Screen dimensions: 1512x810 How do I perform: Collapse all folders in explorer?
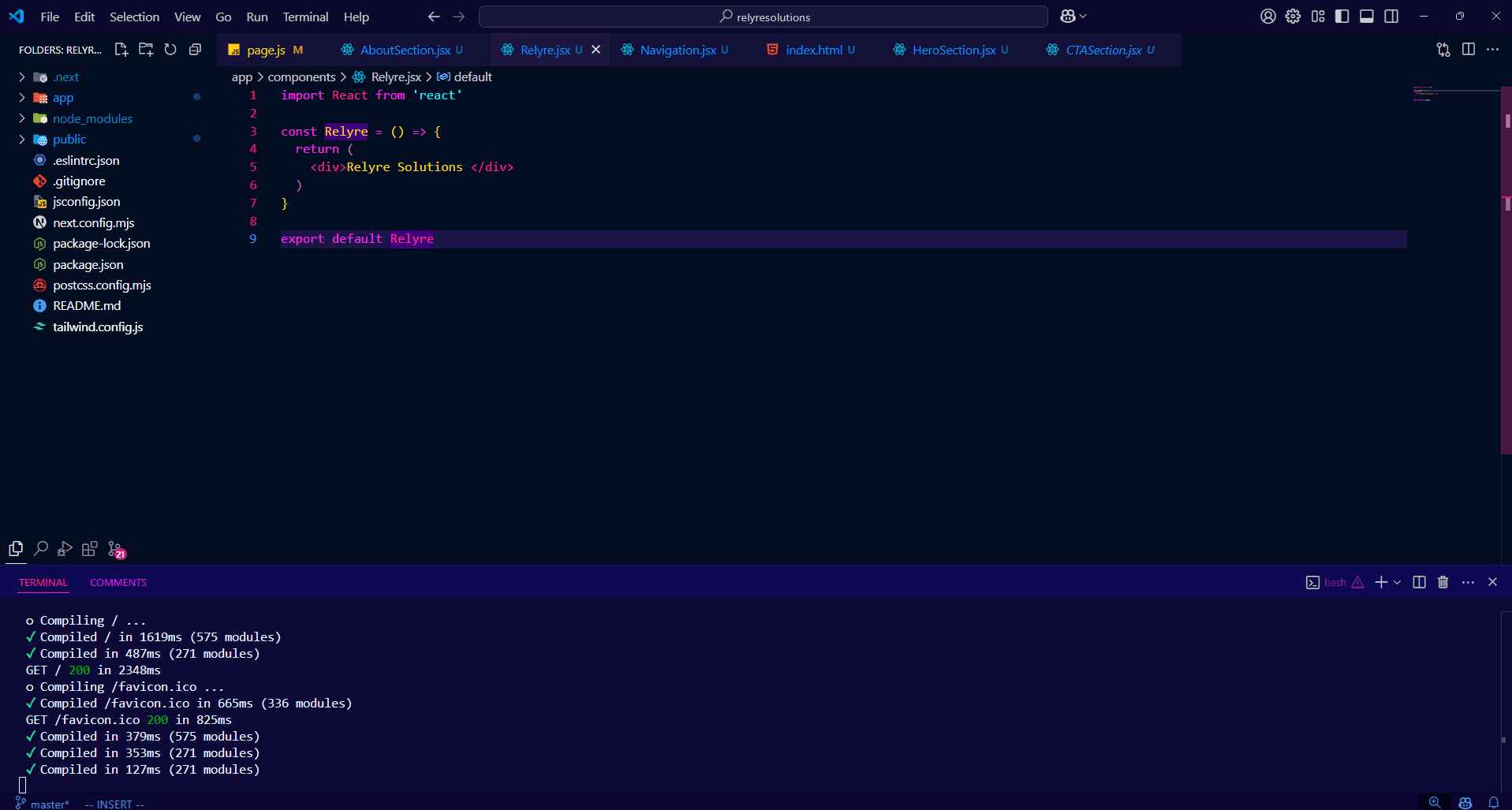(195, 50)
